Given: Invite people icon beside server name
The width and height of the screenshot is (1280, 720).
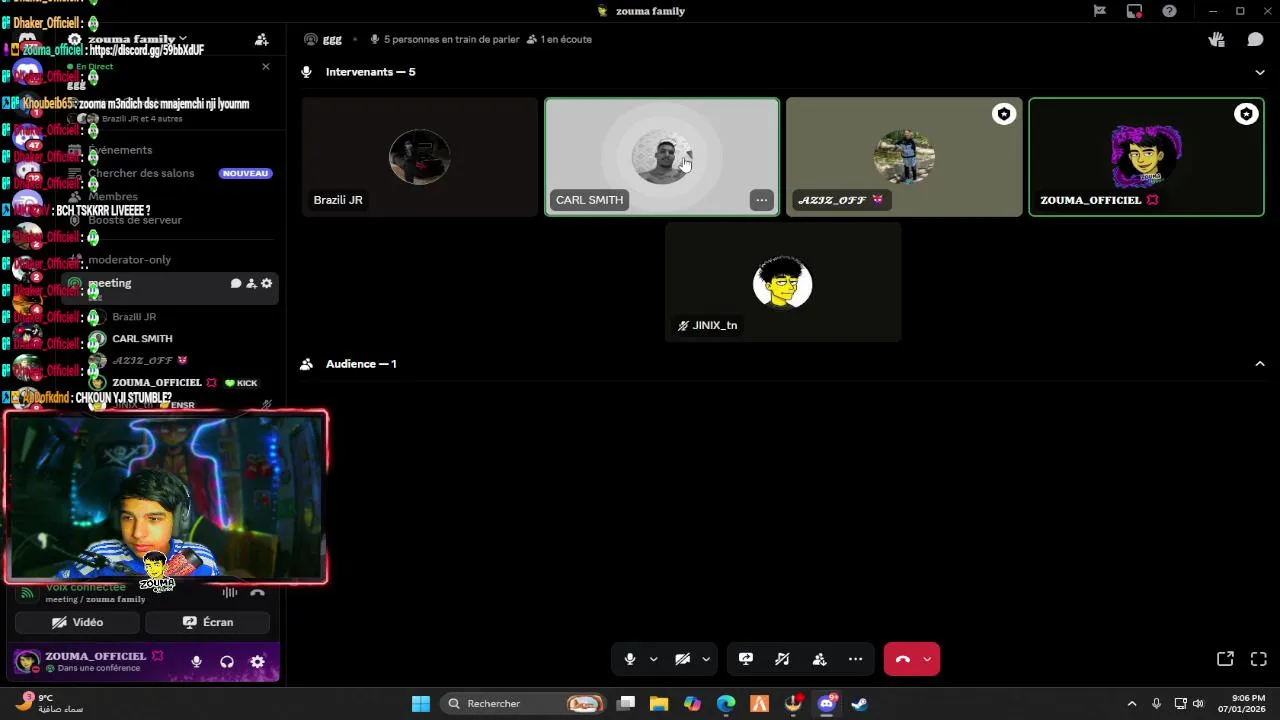Looking at the screenshot, I should tap(262, 39).
